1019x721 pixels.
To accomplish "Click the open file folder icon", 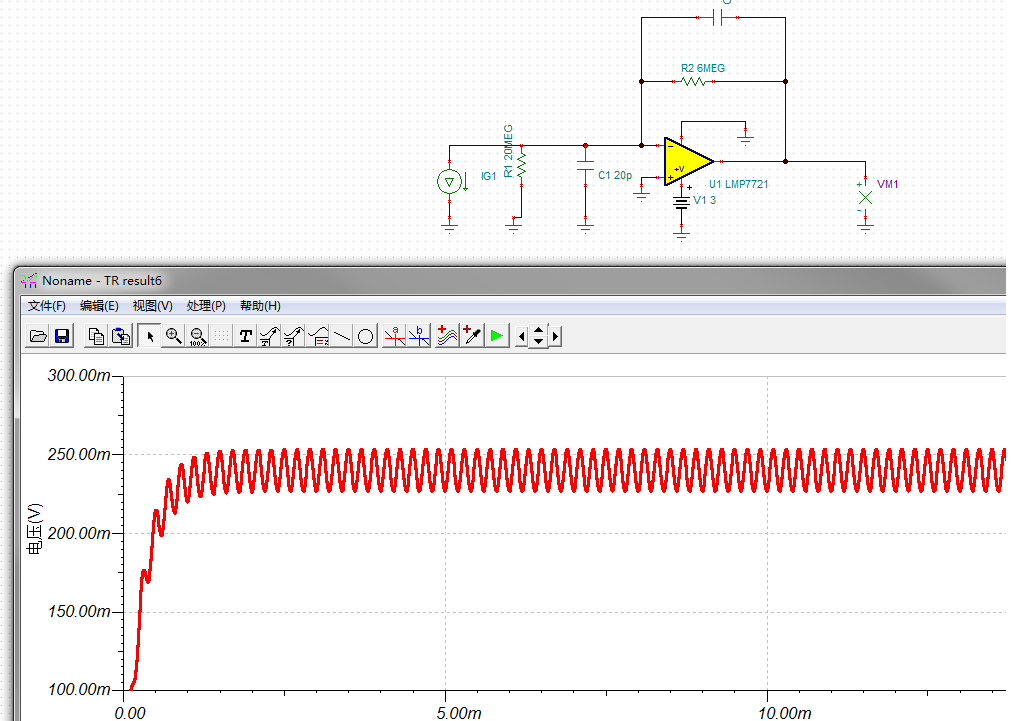I will pyautogui.click(x=38, y=337).
